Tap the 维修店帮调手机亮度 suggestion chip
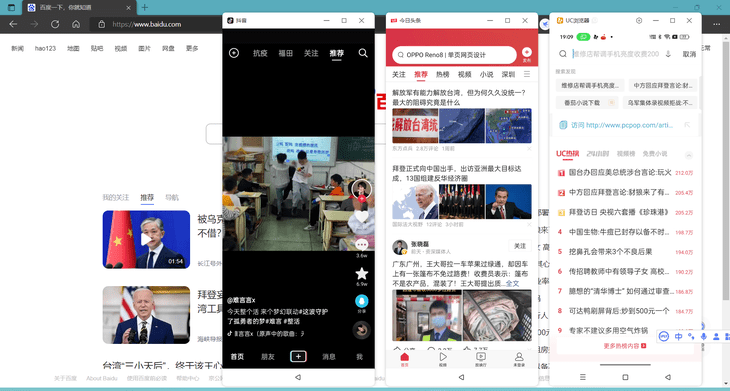Image resolution: width=730 pixels, height=391 pixels. click(590, 85)
